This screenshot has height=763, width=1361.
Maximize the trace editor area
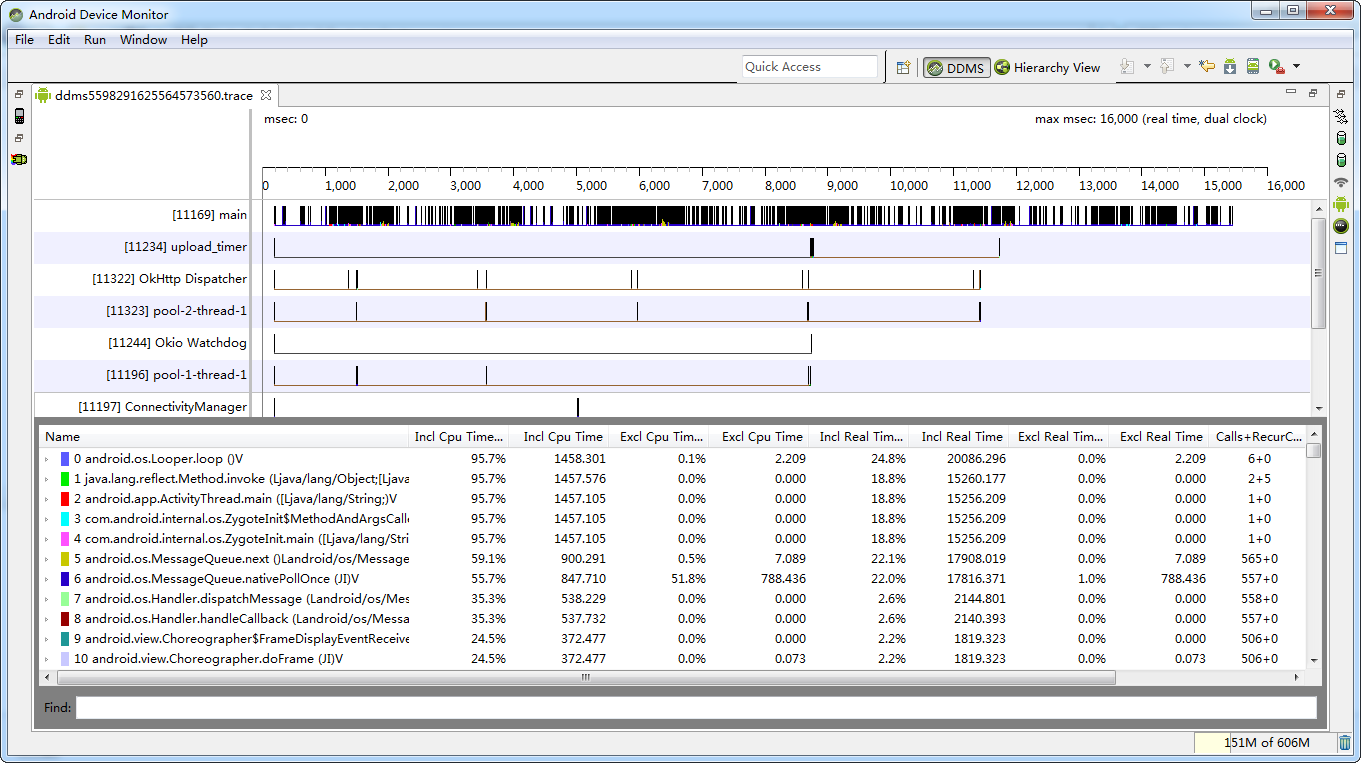[1313, 93]
